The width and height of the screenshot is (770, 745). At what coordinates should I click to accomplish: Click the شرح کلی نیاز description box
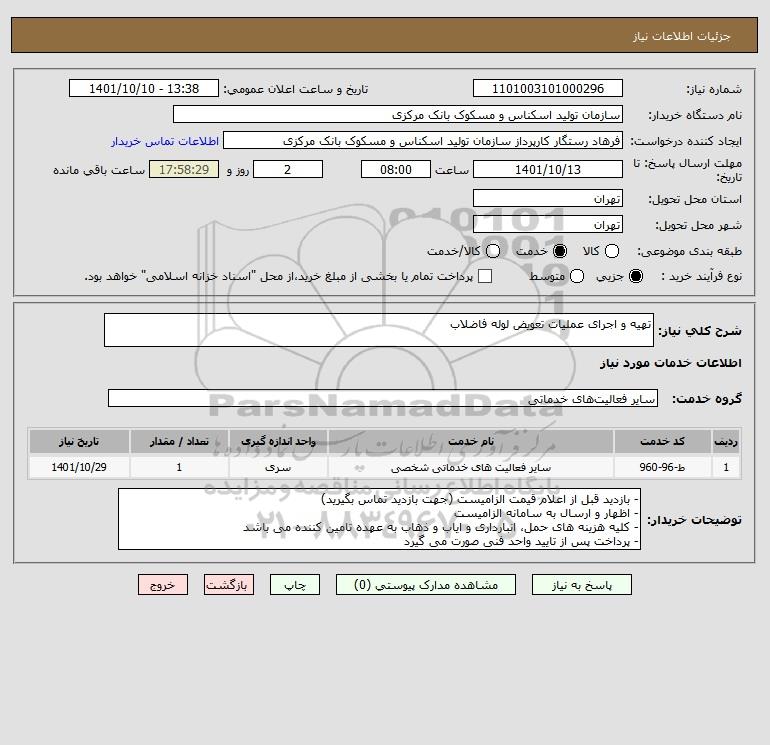[x=379, y=330]
